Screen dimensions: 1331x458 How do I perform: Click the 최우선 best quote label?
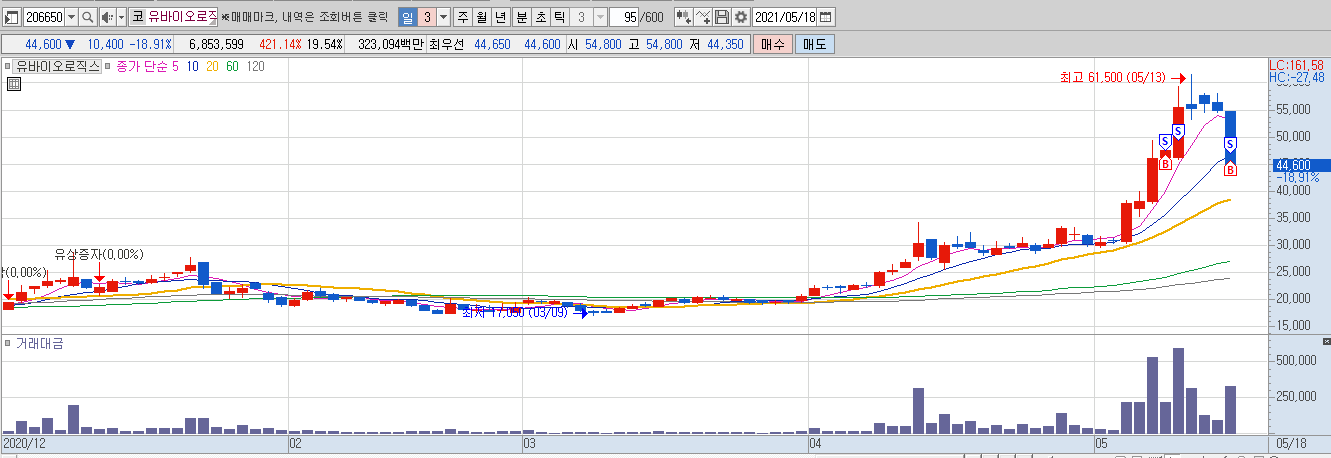(447, 45)
